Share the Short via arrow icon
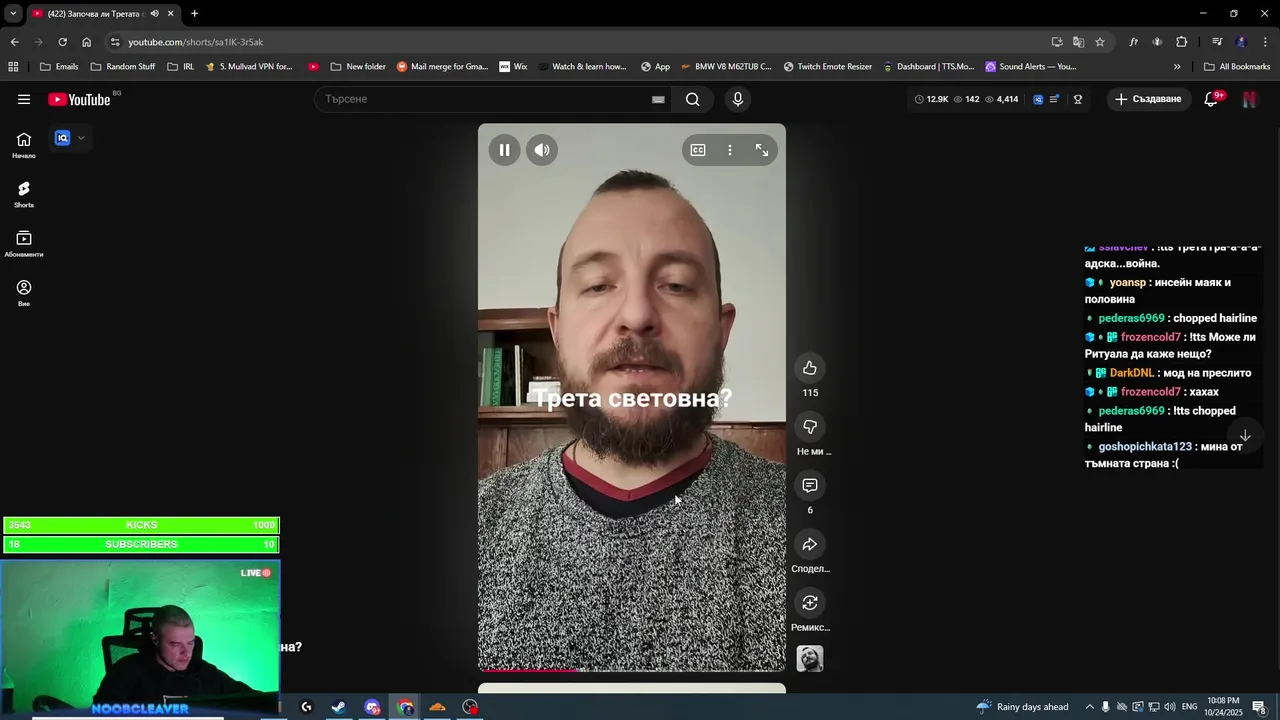Screen dimensions: 1280x720 810,544
